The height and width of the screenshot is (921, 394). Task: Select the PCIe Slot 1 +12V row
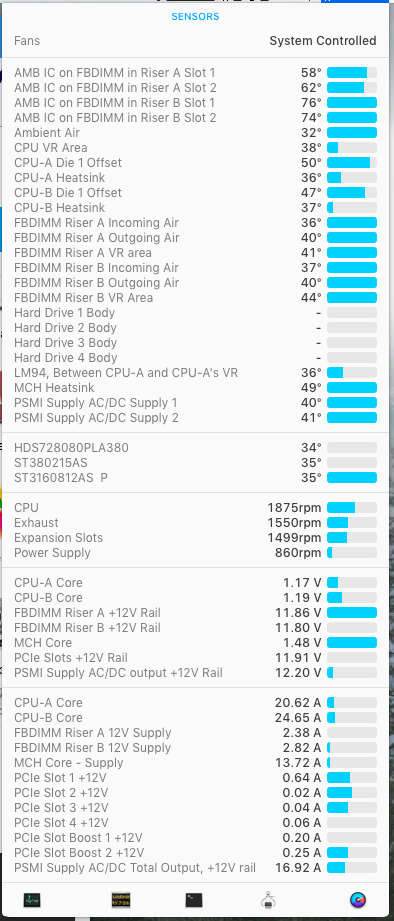(x=196, y=778)
